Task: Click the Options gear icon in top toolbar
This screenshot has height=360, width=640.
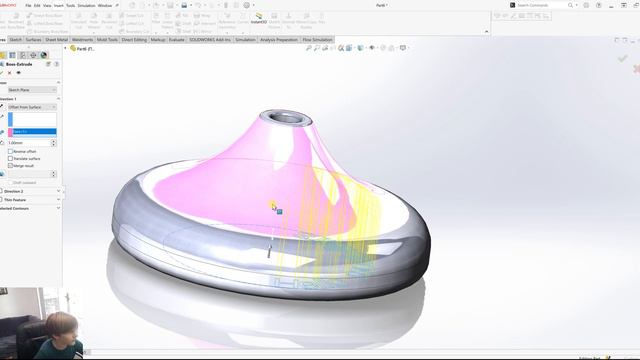Action: click(x=247, y=5)
